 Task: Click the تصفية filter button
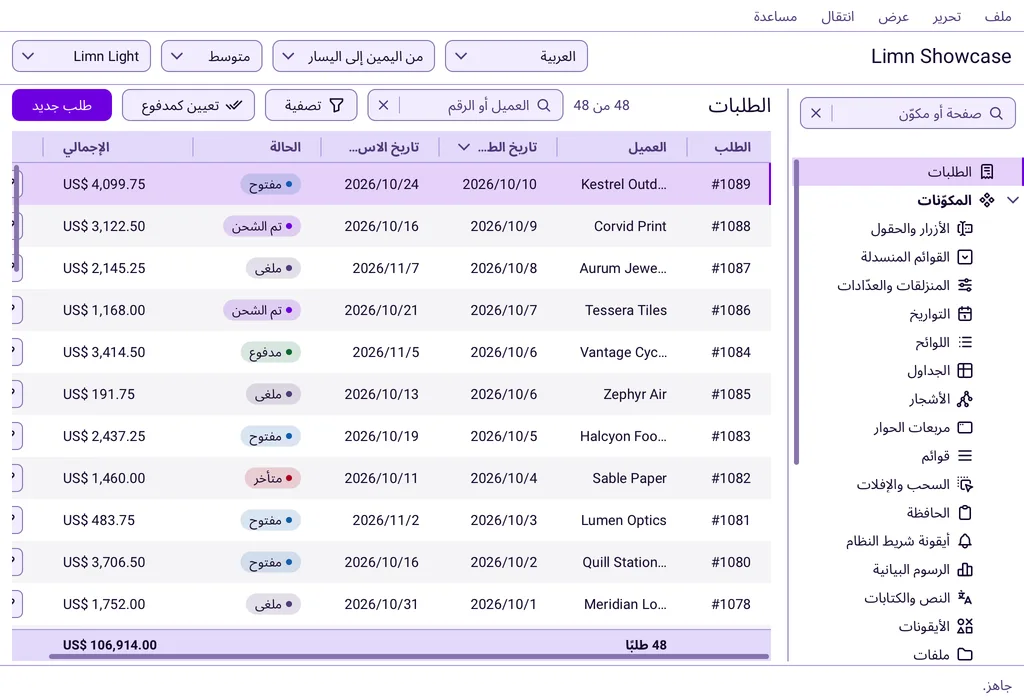click(x=311, y=105)
